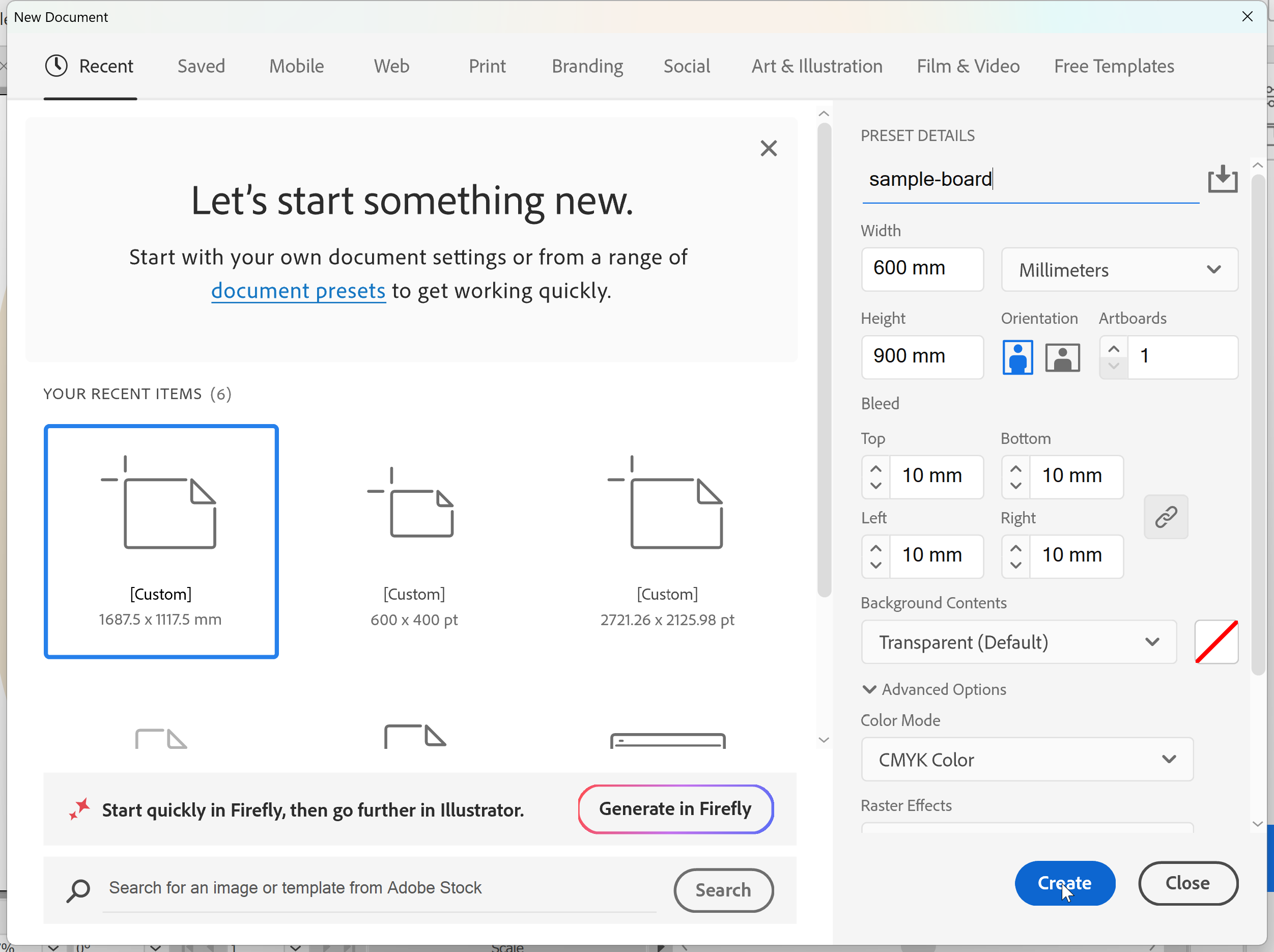Select portrait orientation
Image resolution: width=1274 pixels, height=952 pixels.
pos(1017,357)
